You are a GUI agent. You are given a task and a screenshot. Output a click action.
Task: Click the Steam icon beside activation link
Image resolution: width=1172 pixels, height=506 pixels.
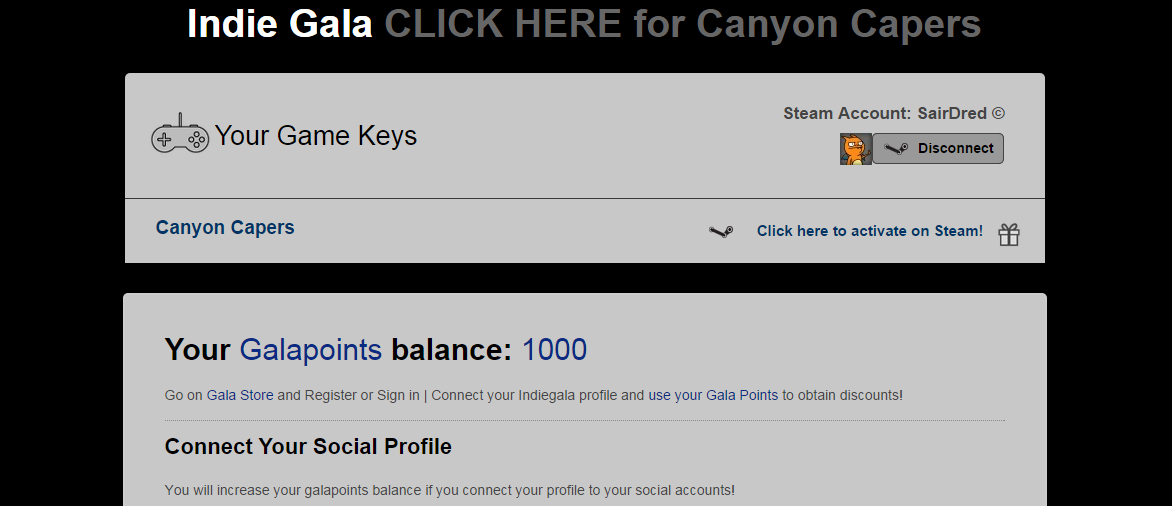pyautogui.click(x=720, y=231)
